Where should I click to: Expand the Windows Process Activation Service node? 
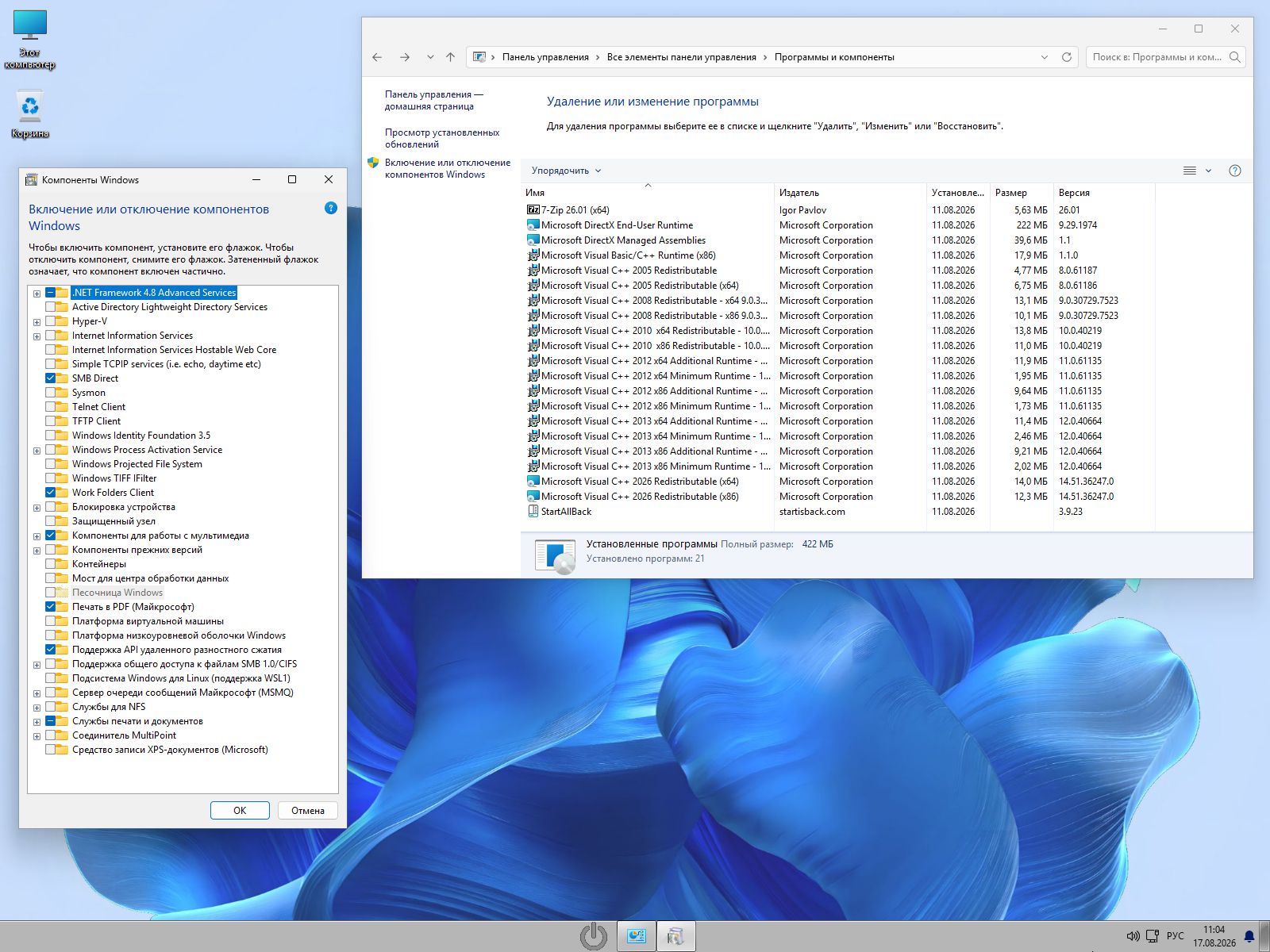[37, 451]
